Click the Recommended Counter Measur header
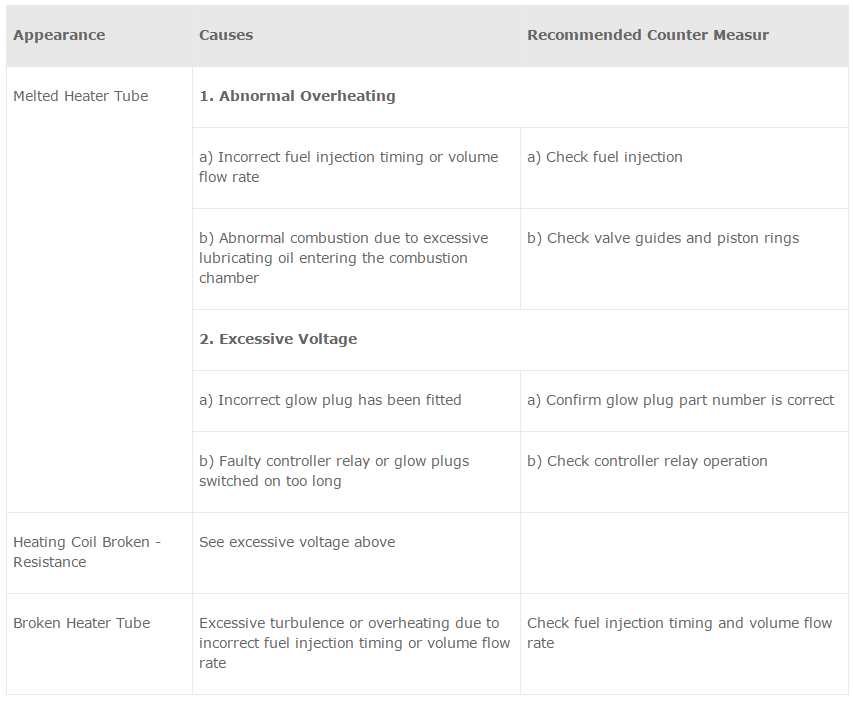 click(648, 35)
